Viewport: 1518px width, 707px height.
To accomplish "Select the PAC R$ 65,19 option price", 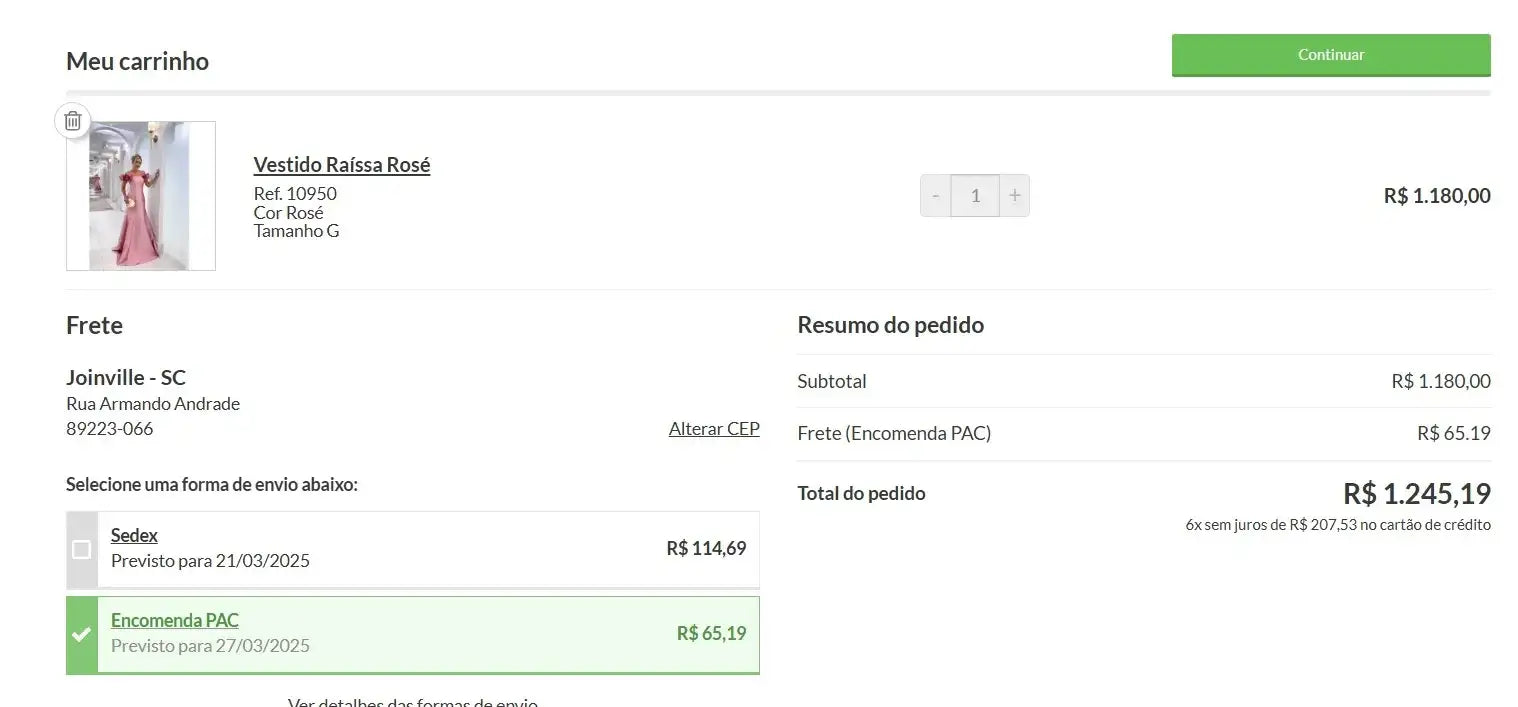I will 711,633.
